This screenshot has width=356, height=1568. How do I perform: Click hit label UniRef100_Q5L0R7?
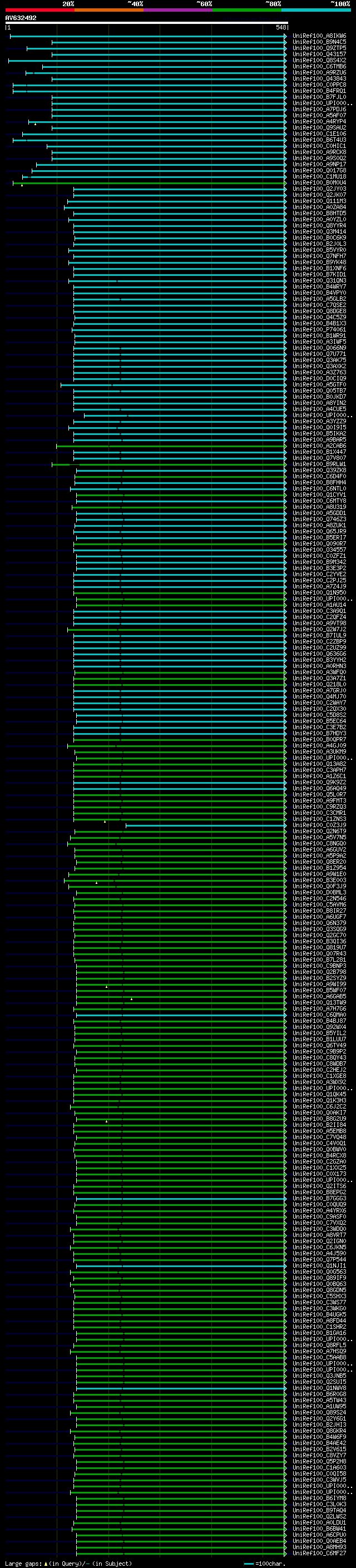click(319, 794)
